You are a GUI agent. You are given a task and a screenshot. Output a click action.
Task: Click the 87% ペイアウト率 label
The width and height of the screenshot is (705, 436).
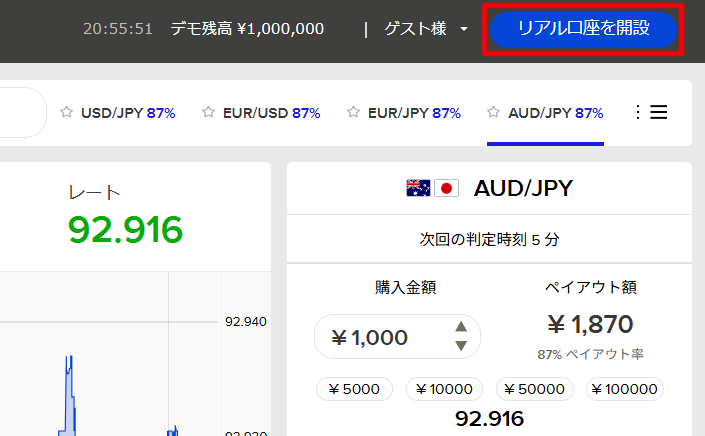point(590,354)
